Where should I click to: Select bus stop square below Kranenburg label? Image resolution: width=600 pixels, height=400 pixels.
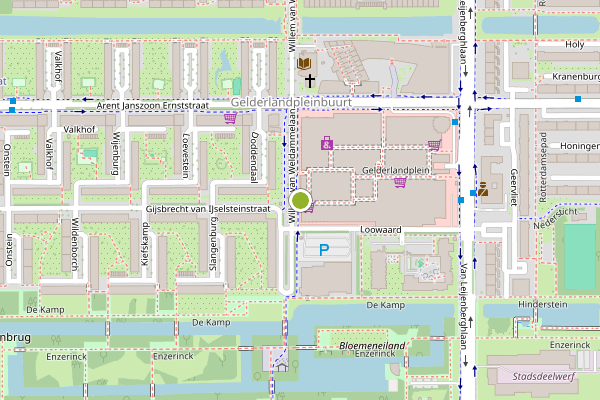(x=578, y=99)
